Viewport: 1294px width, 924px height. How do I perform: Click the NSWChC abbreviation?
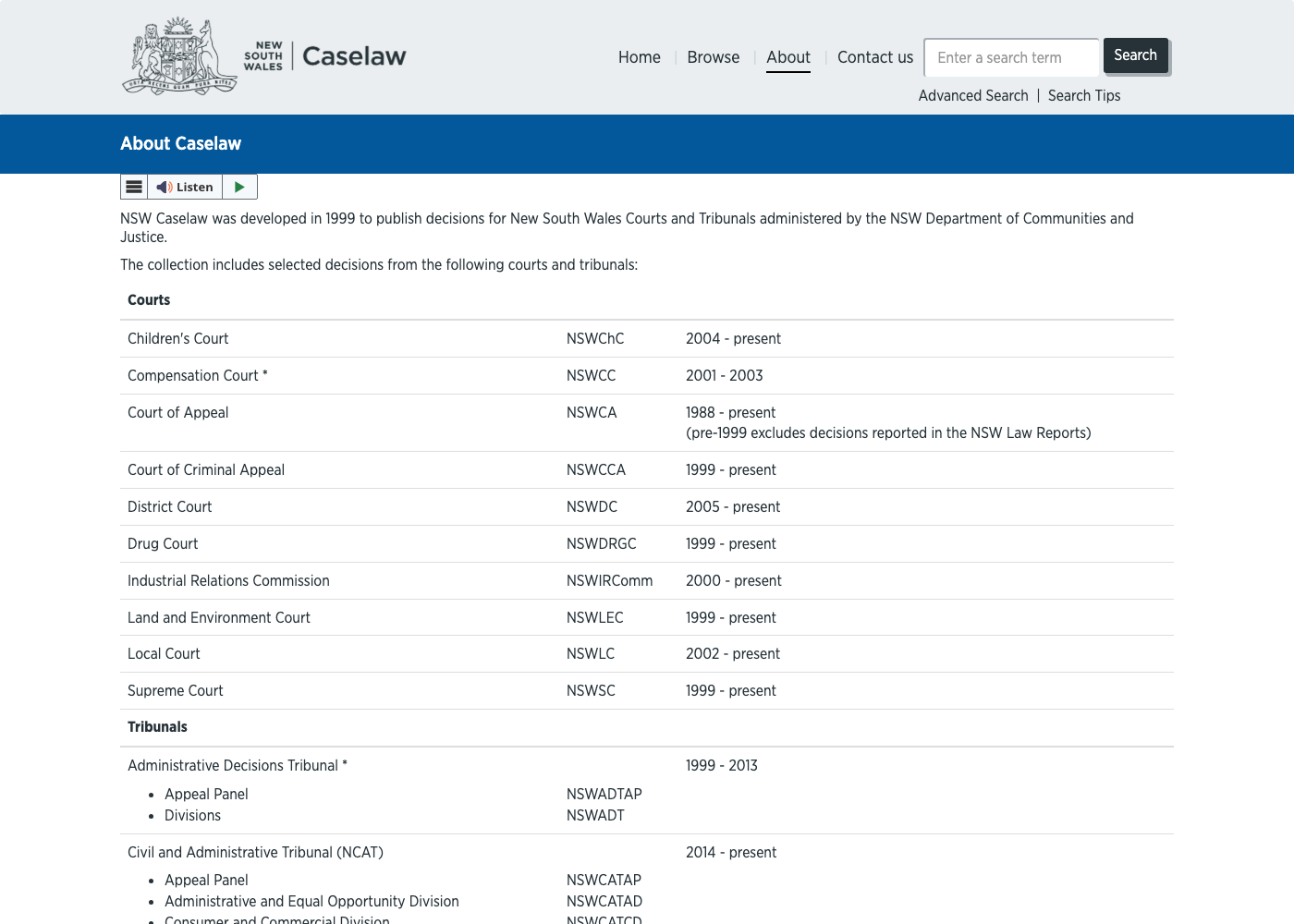coord(595,339)
